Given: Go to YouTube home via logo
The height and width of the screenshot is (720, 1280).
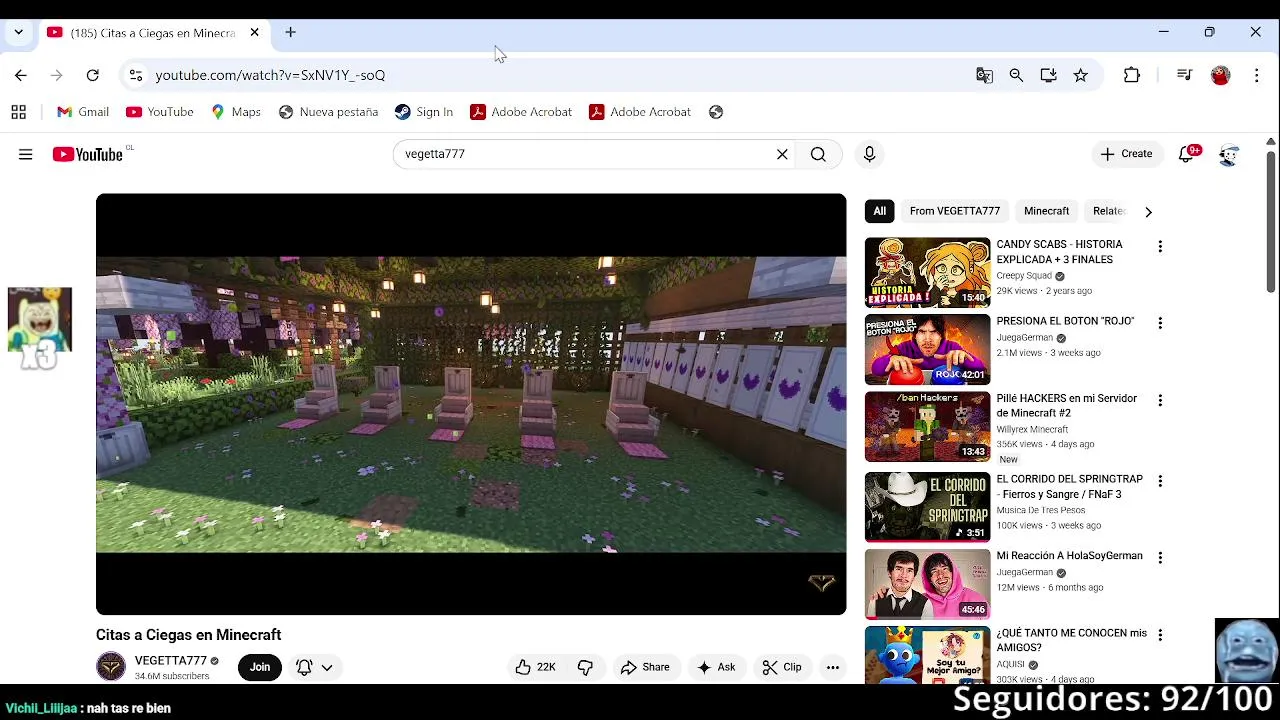Looking at the screenshot, I should pyautogui.click(x=88, y=154).
